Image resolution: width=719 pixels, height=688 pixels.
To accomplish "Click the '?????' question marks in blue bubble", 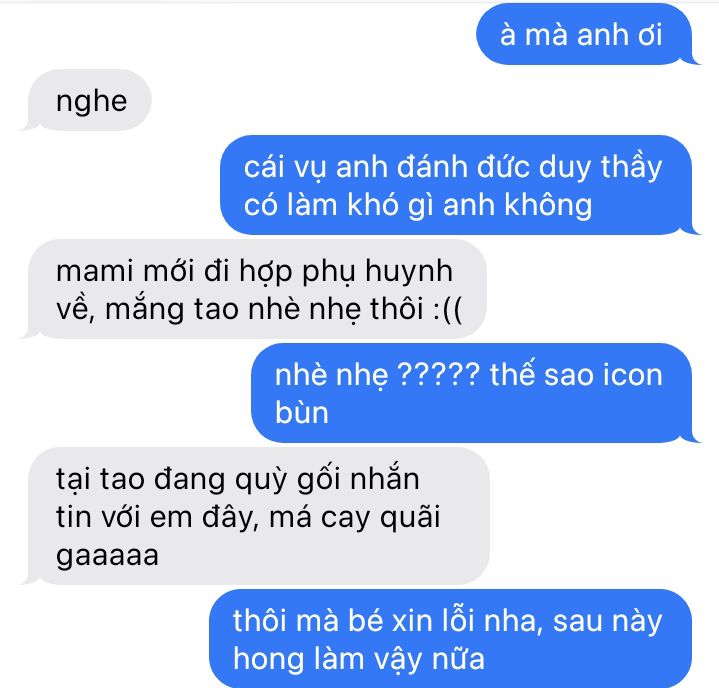I will click(439, 375).
